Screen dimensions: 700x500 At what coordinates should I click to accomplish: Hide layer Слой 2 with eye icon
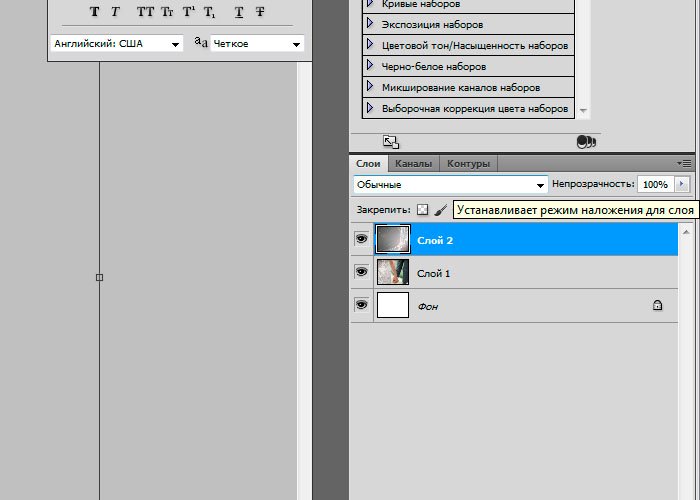point(361,240)
